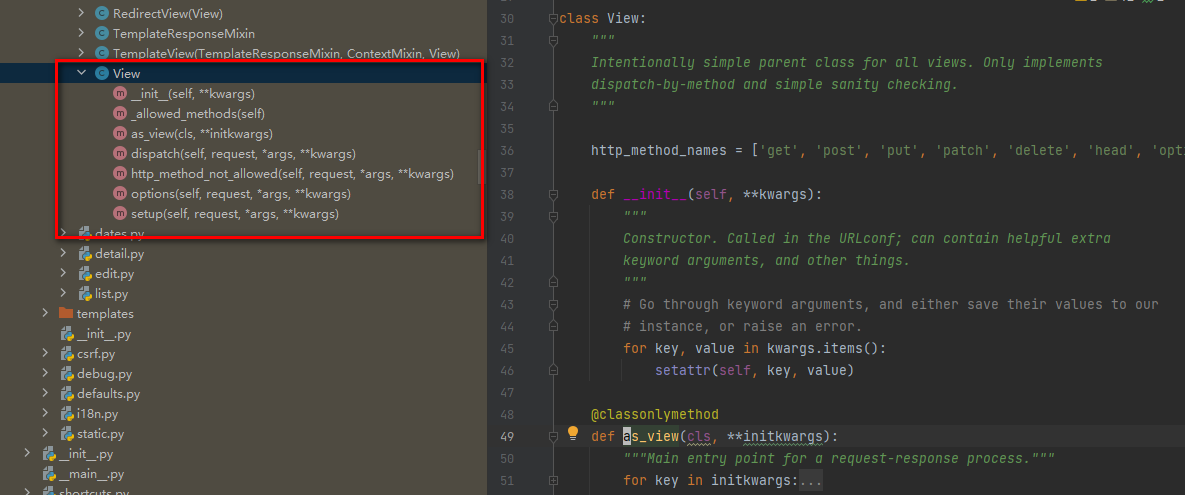Image resolution: width=1185 pixels, height=495 pixels.
Task: Click setattr on line 46
Action: pos(682,370)
